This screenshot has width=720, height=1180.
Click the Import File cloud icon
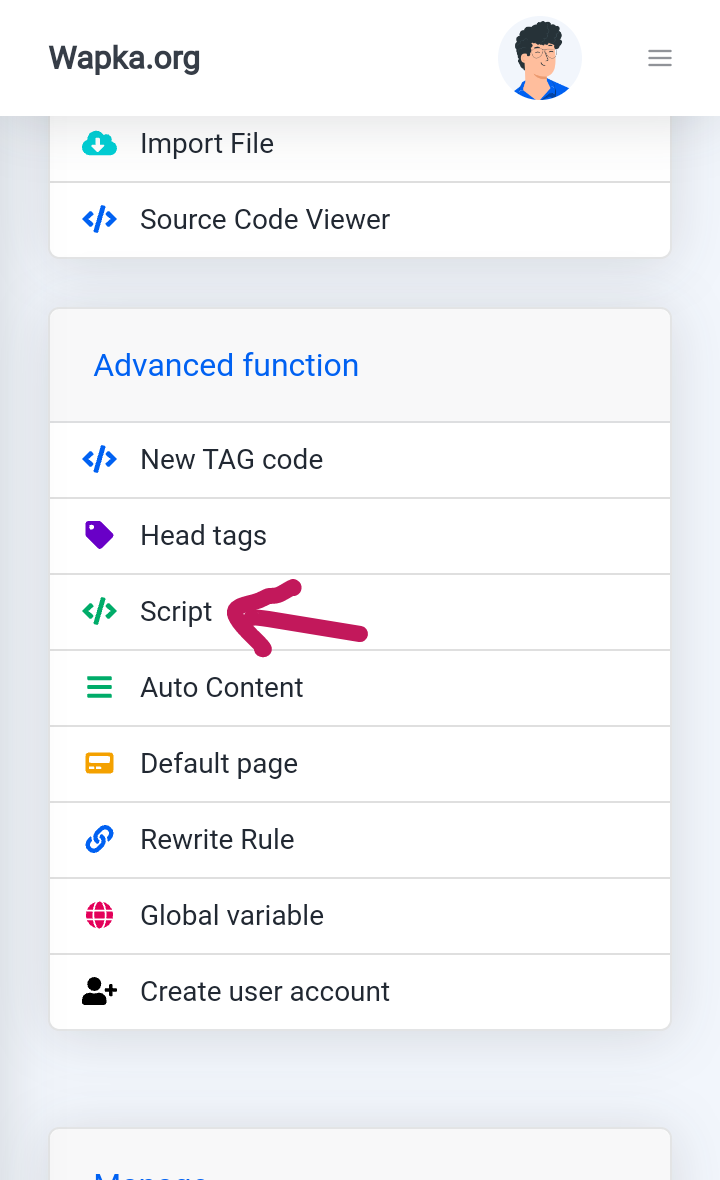pyautogui.click(x=99, y=144)
